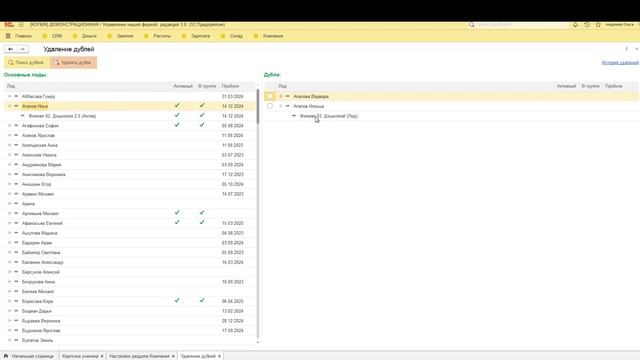Open the Компания section
Image resolution: width=640 pixels, height=360 pixels.
point(273,36)
